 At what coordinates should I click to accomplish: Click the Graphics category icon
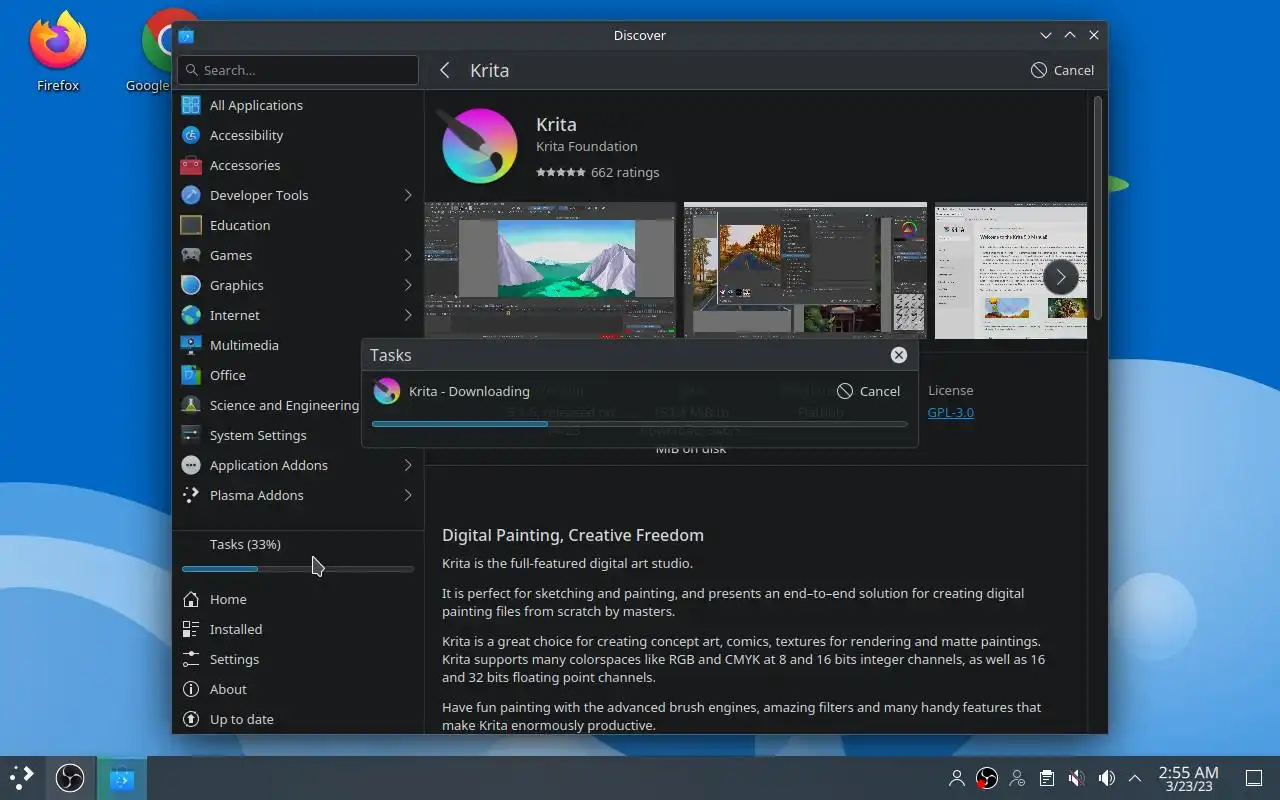click(191, 285)
